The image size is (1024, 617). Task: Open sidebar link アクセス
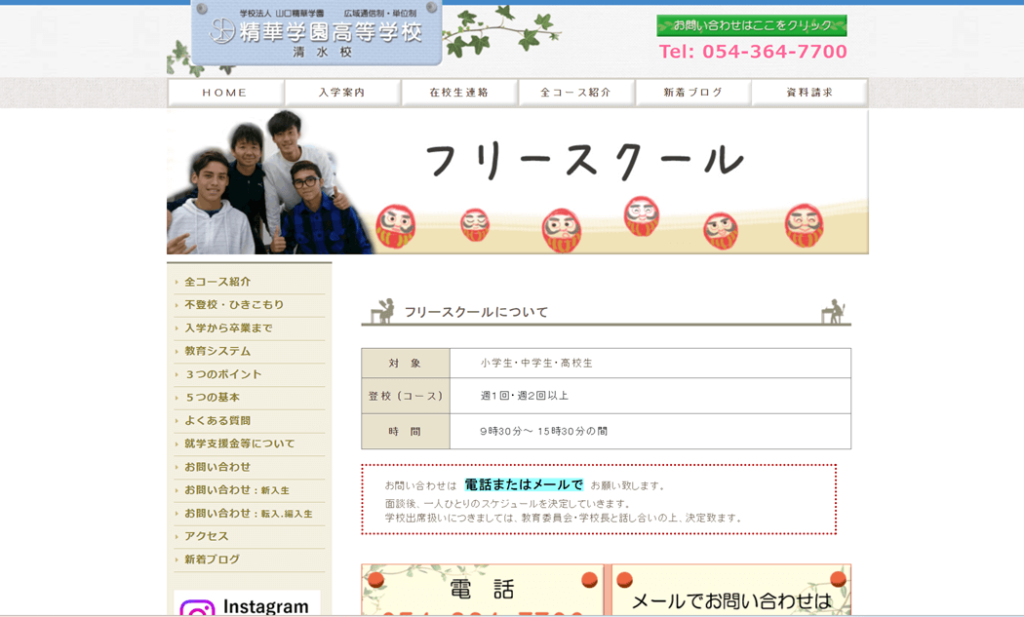click(206, 537)
